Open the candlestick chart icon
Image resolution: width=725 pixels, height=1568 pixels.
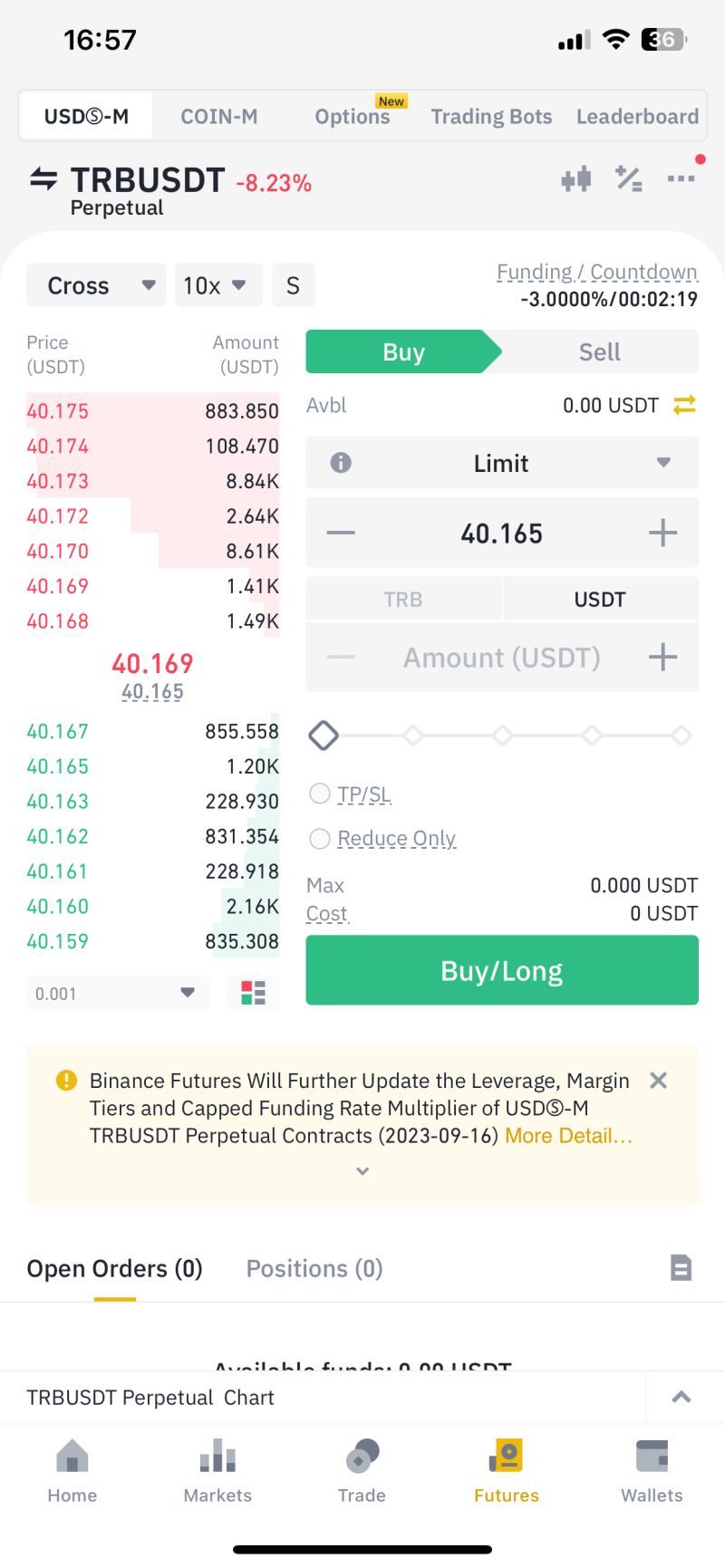point(576,179)
